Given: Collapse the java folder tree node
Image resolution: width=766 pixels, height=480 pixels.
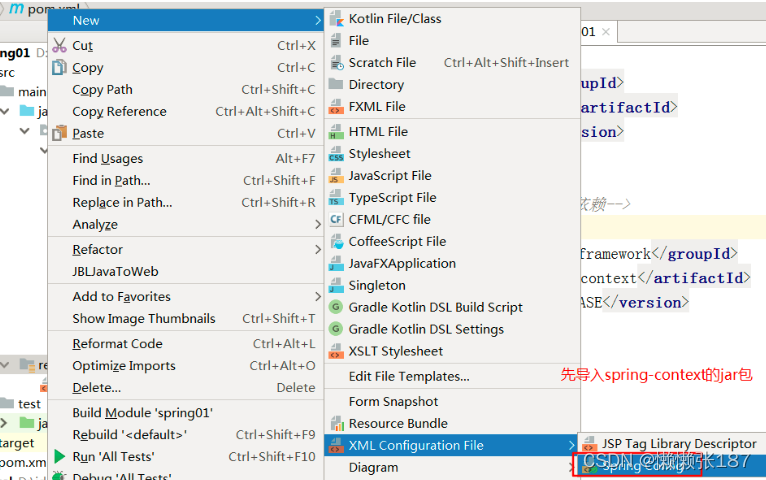Looking at the screenshot, I should [x=5, y=112].
